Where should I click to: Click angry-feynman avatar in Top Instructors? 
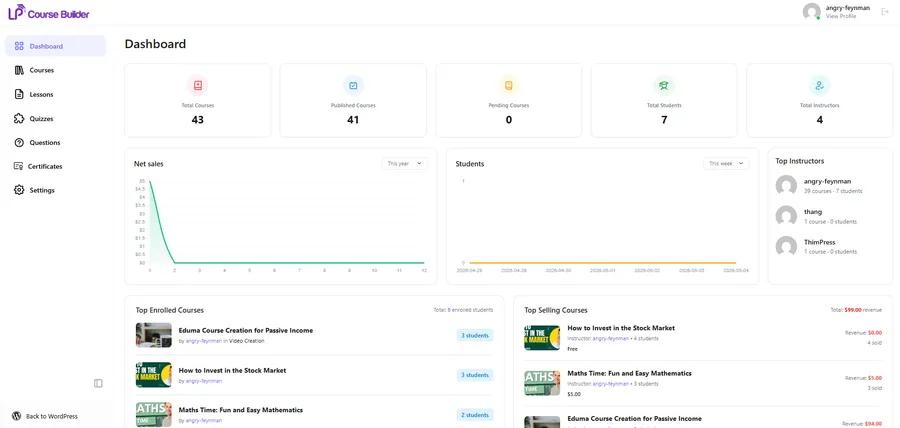[786, 185]
